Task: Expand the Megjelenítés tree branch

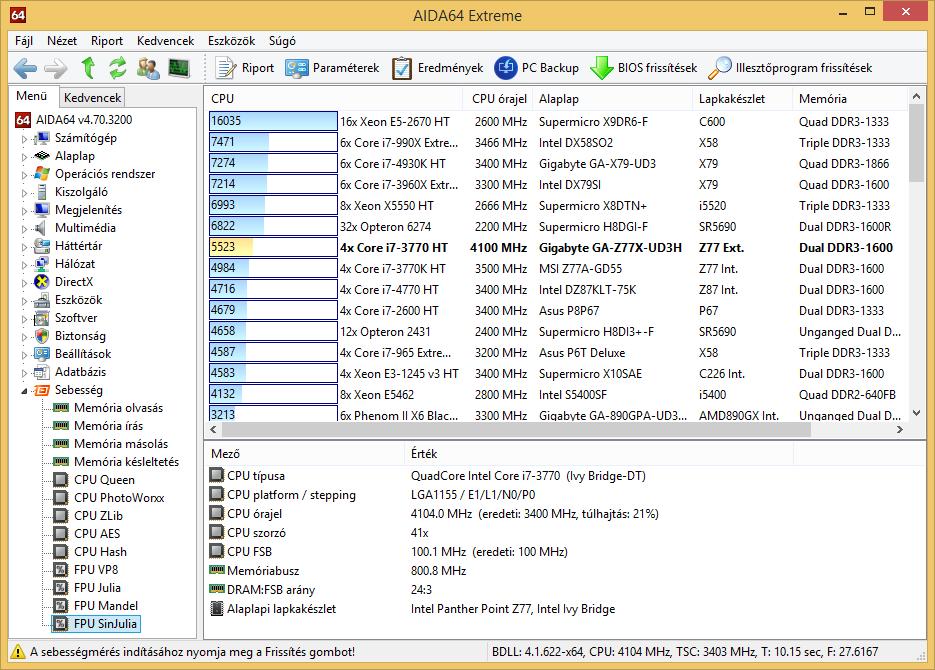Action: point(24,211)
